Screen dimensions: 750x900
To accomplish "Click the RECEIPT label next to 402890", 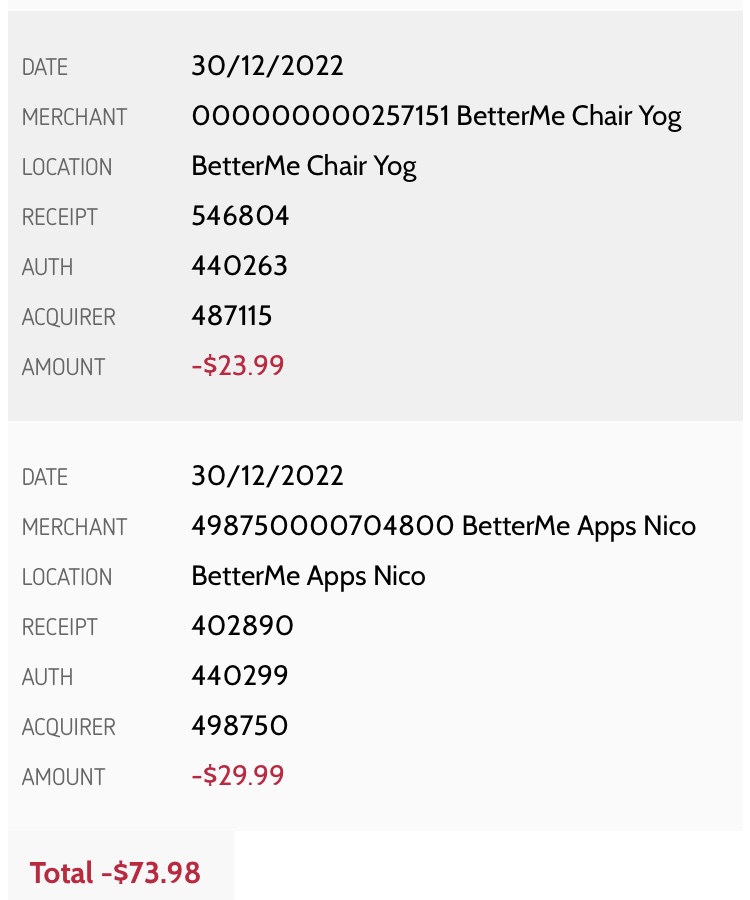I will [59, 627].
